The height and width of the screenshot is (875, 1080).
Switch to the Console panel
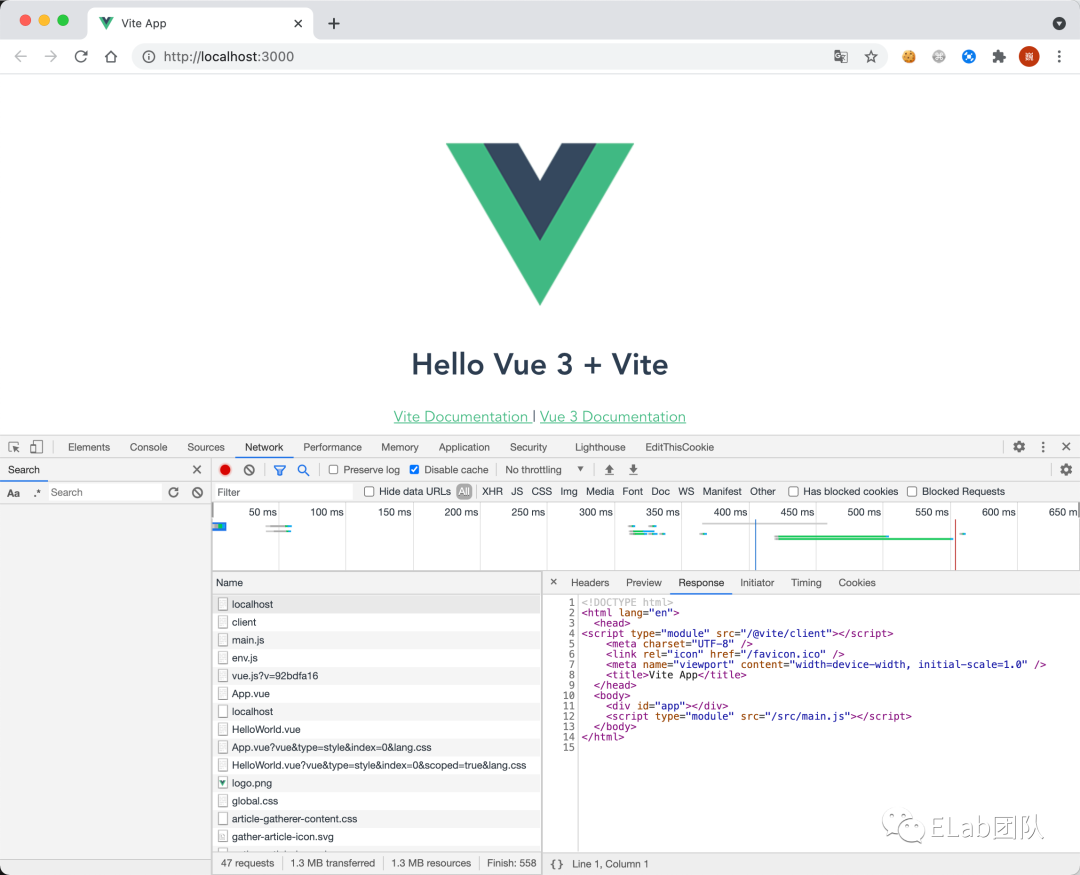click(149, 447)
